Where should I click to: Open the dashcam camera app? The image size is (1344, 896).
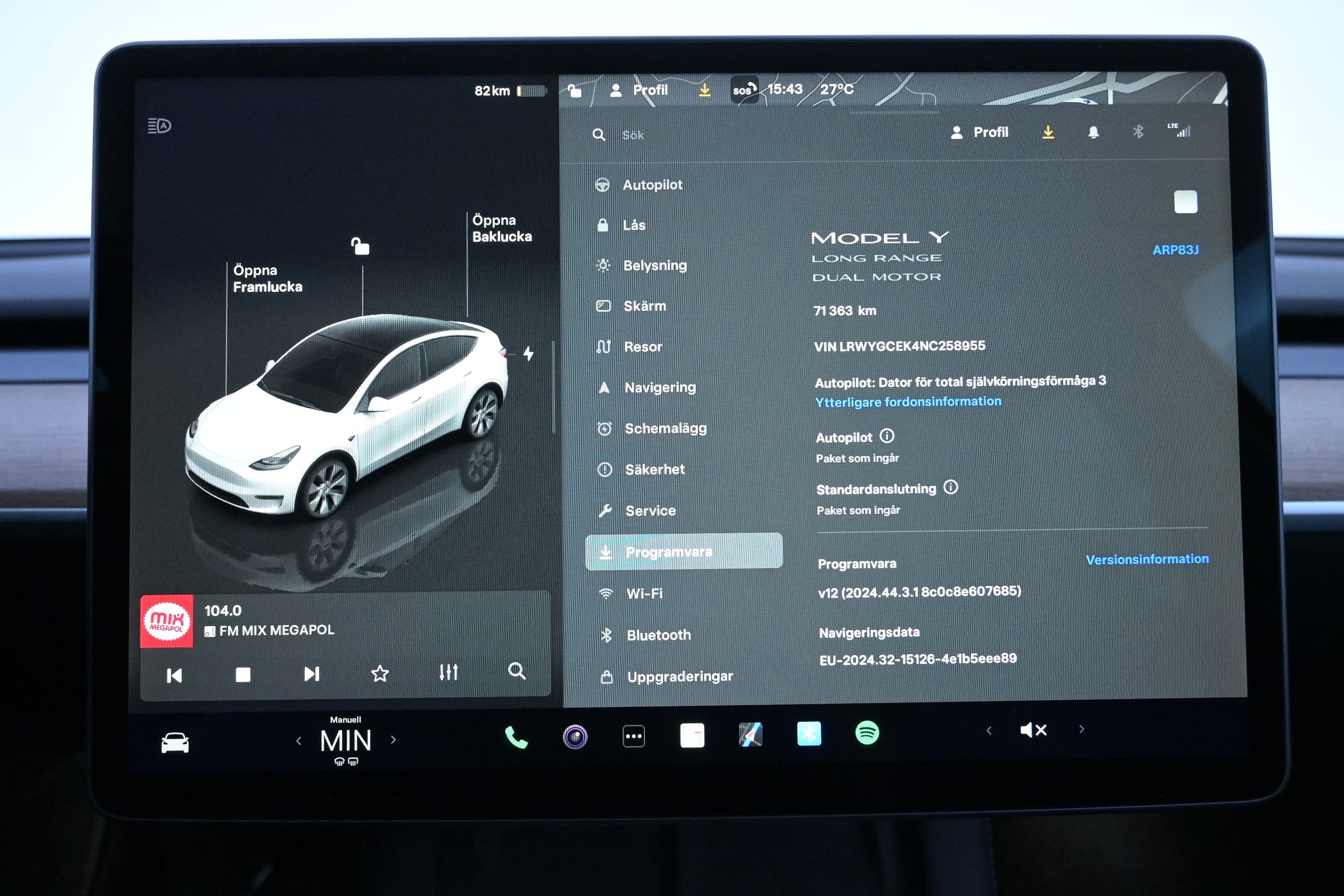[575, 736]
